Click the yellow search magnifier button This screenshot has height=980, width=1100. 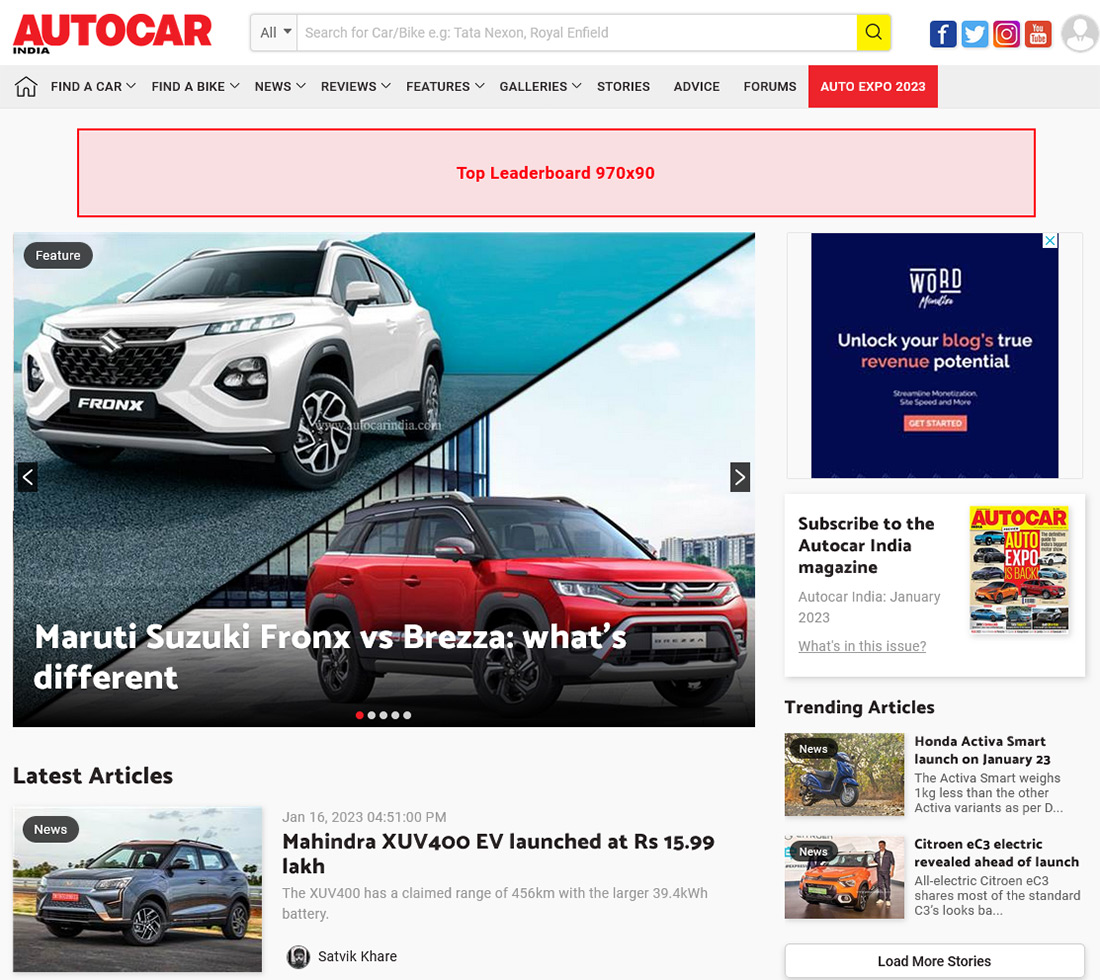[x=873, y=32]
